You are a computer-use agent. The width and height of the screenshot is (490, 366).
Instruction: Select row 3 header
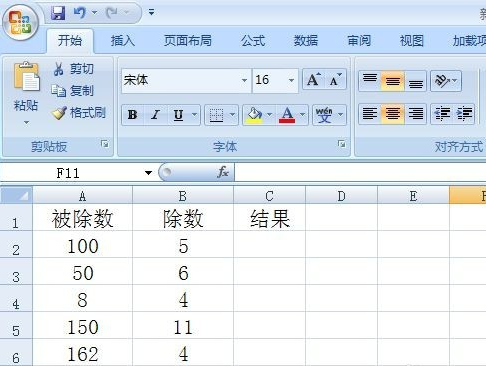(x=16, y=271)
